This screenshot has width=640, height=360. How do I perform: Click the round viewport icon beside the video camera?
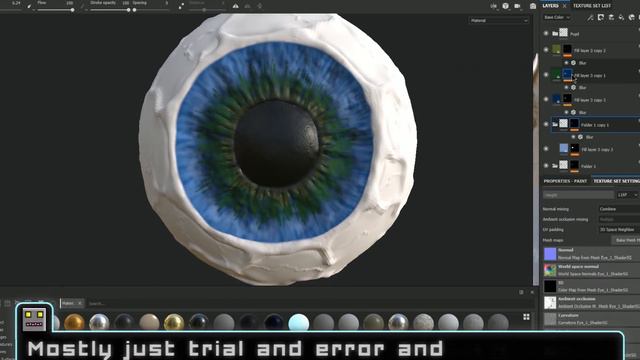pyautogui.click(x=505, y=6)
